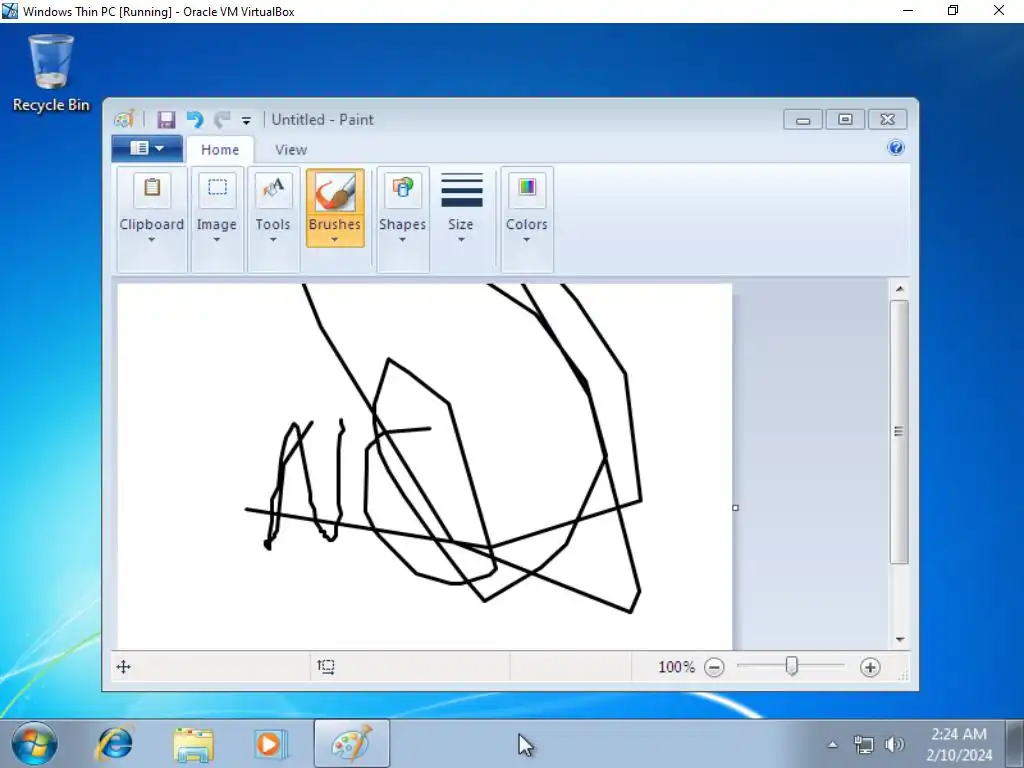
Task: Click the Zoom out minus button
Action: point(714,667)
